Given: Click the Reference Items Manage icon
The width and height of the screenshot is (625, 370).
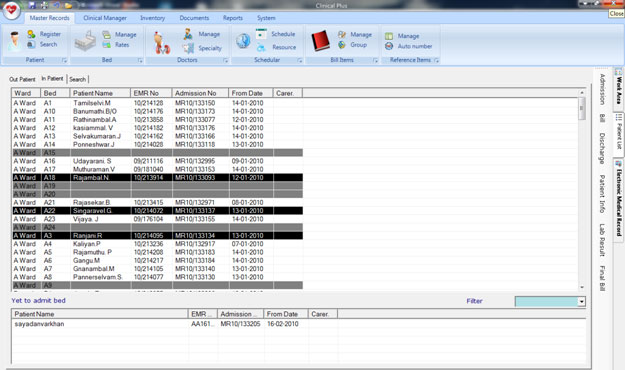Looking at the screenshot, I should pyautogui.click(x=389, y=36).
